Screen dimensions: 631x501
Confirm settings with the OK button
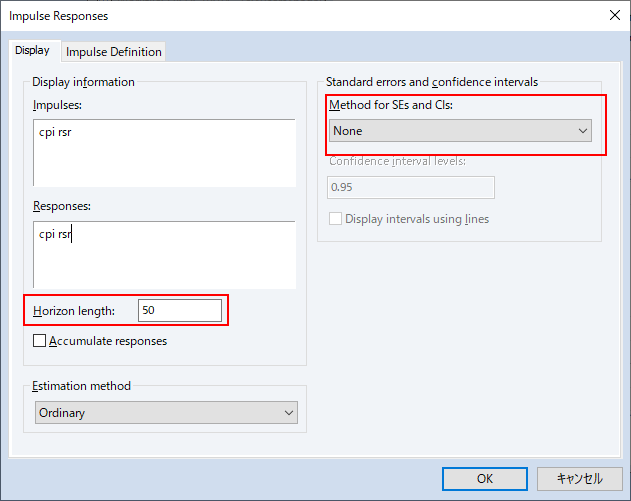click(485, 478)
